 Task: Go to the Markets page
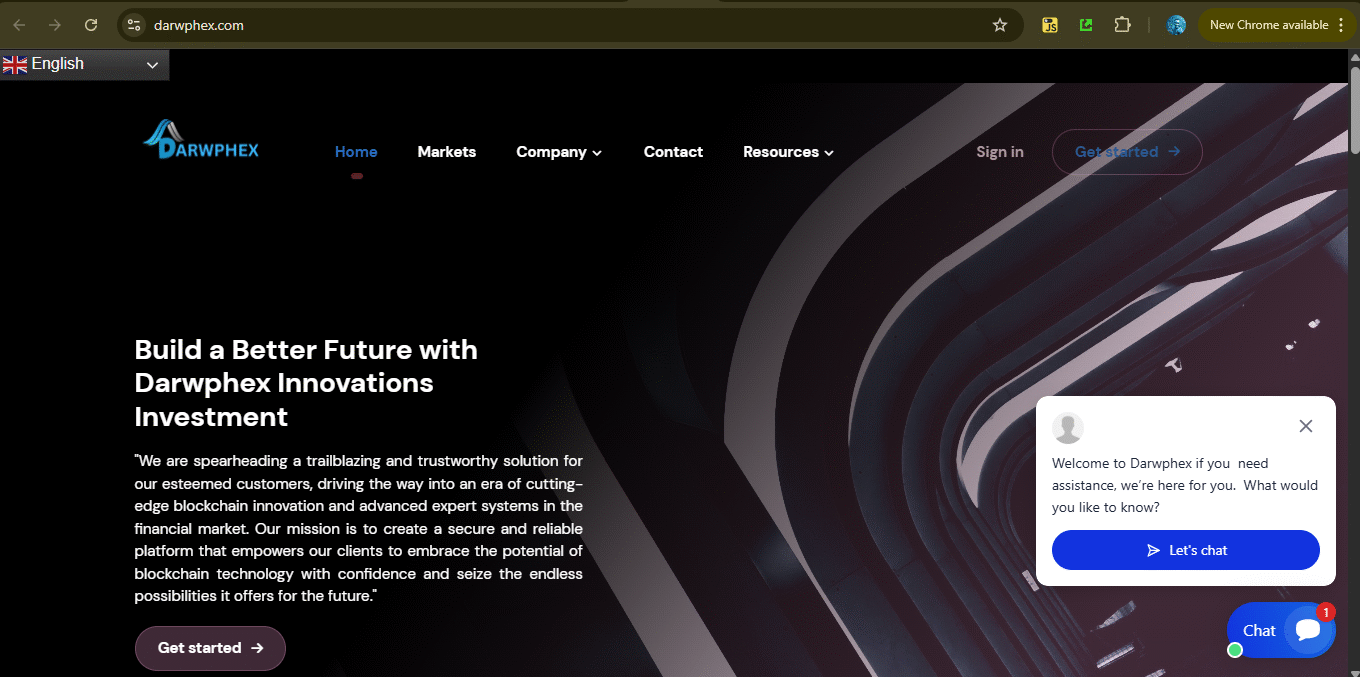(446, 152)
